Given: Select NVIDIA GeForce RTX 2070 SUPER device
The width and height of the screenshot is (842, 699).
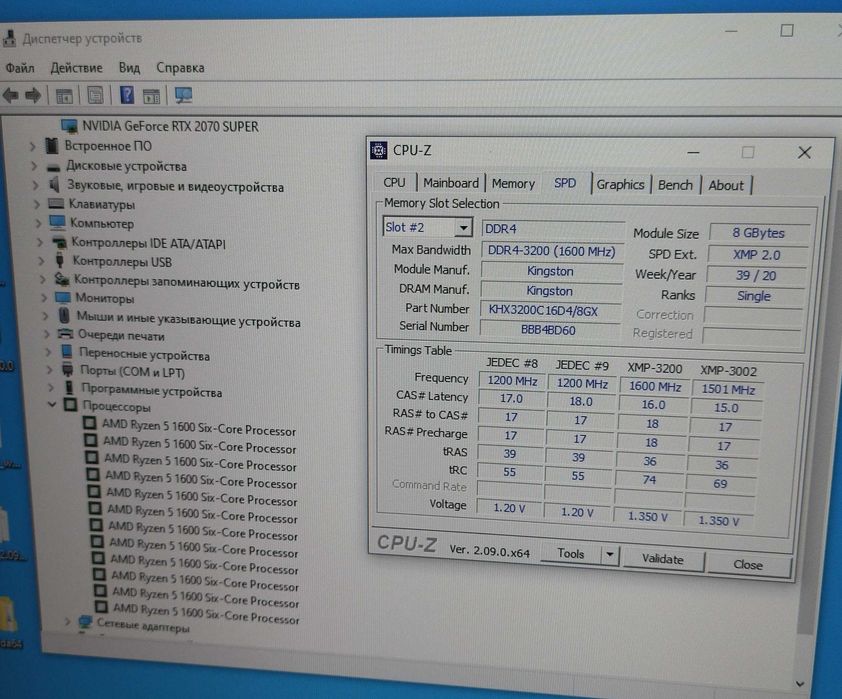Looking at the screenshot, I should point(170,127).
